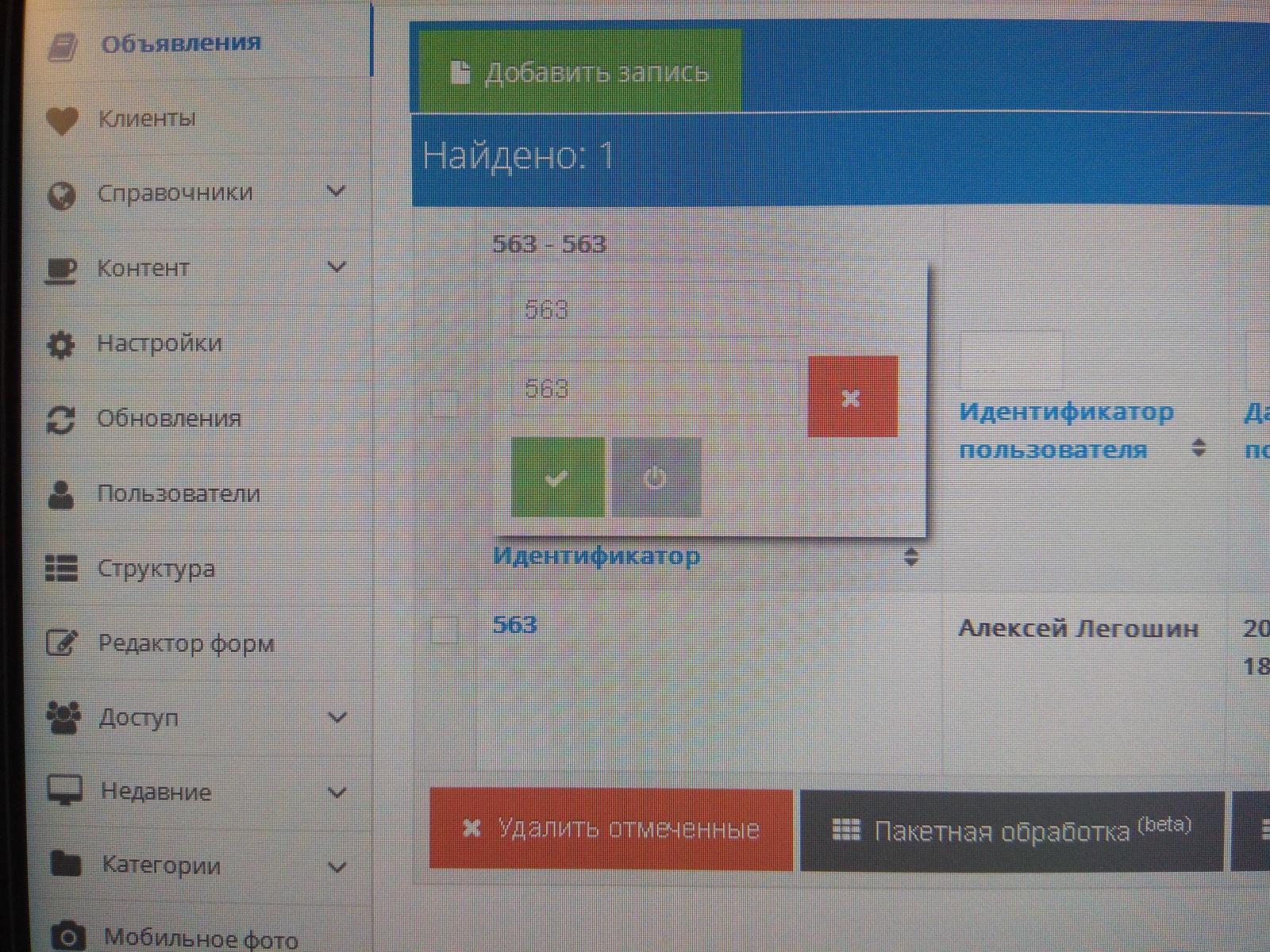Screen dimensions: 1270x952
Task: Click the monitor icon beside Недавние
Action: (x=64, y=792)
